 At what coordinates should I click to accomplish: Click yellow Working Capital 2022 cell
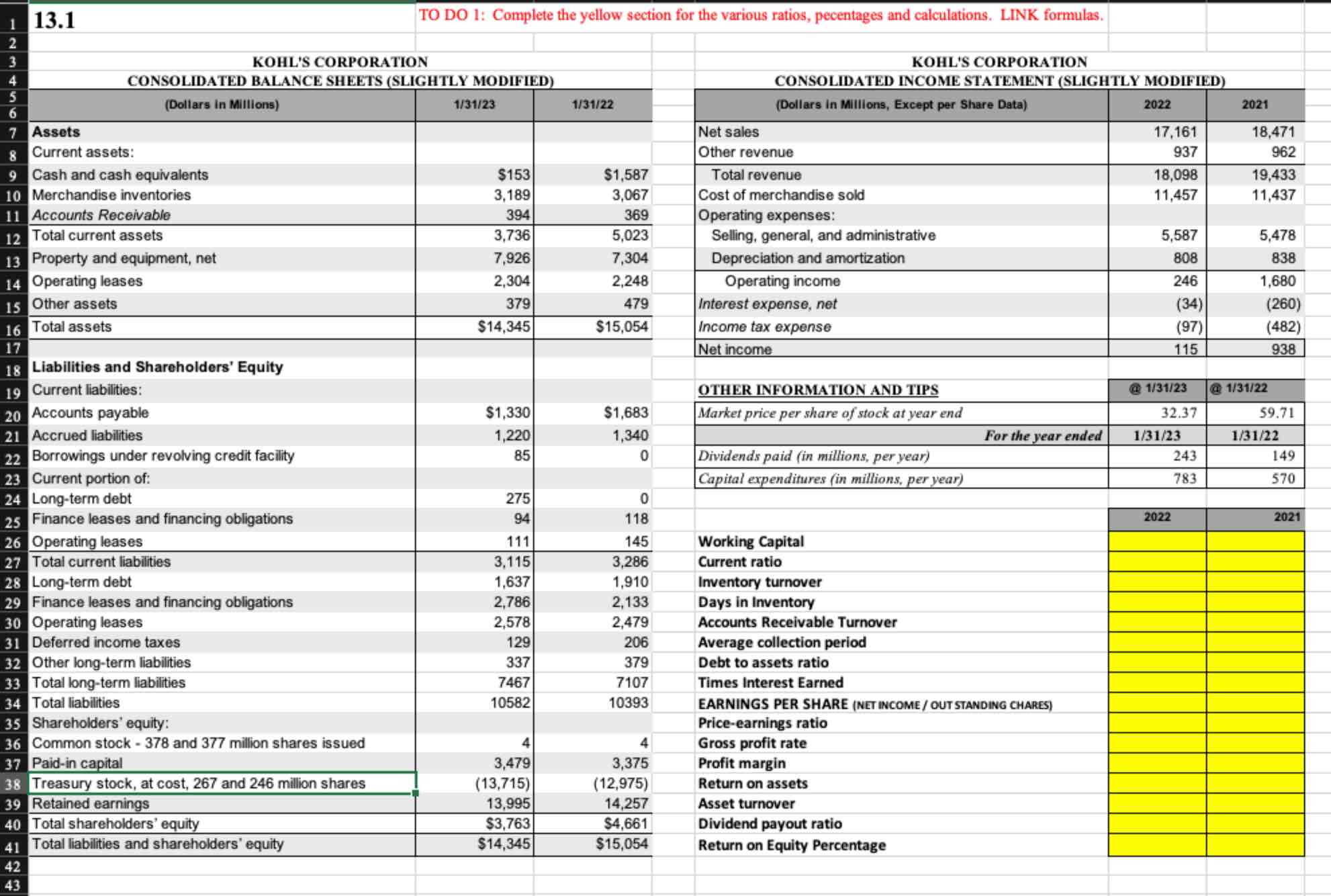tap(1156, 541)
